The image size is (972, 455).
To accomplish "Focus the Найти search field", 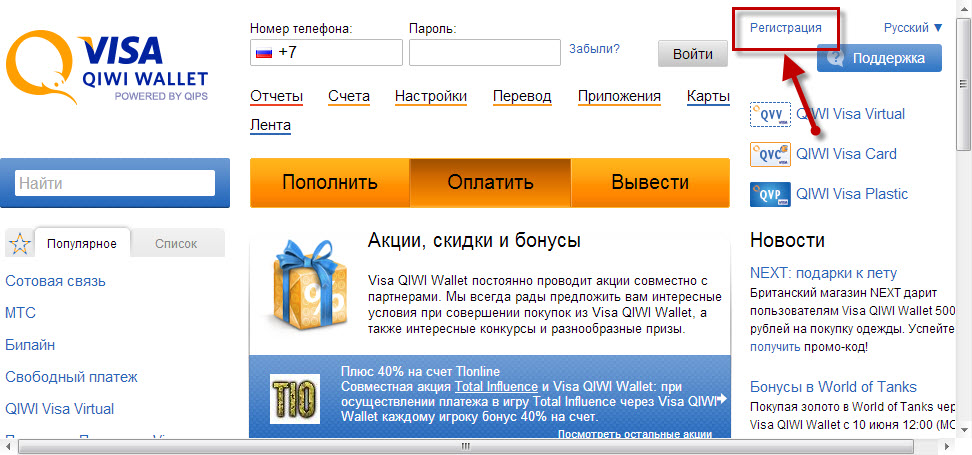I will [x=115, y=183].
